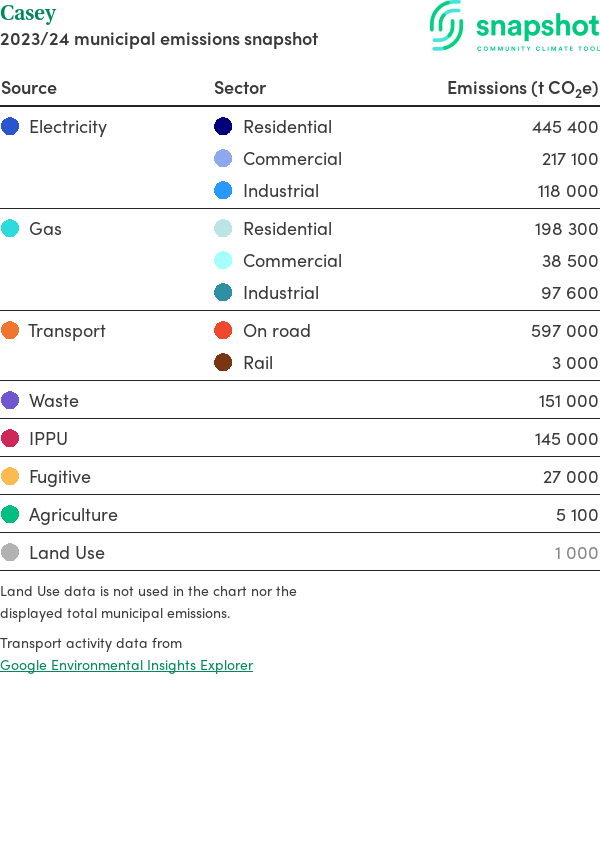Click the red IPPU source dot
The height and width of the screenshot is (850, 600).
tap(10, 439)
